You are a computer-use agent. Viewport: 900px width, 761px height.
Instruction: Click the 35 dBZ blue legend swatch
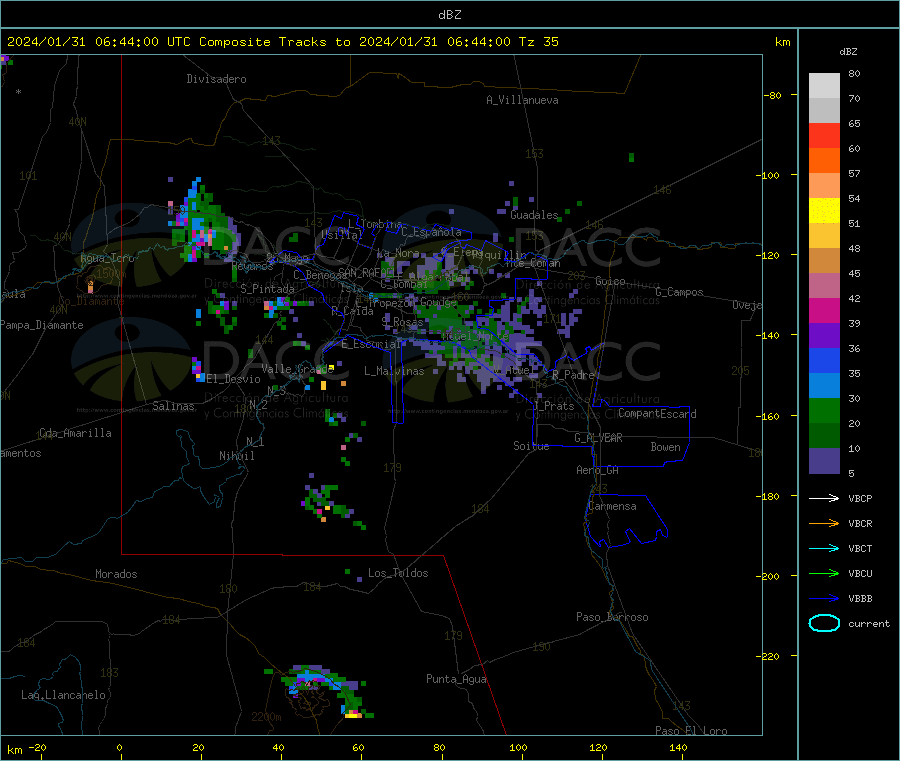(x=824, y=360)
